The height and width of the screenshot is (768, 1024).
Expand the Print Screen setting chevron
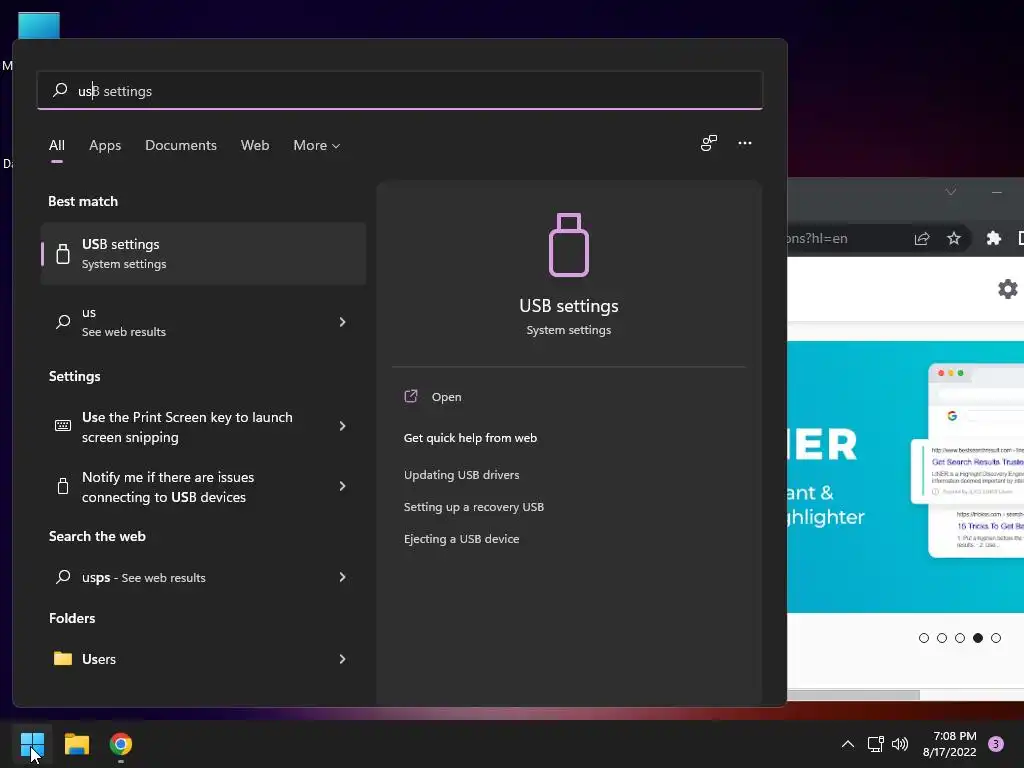pos(342,426)
